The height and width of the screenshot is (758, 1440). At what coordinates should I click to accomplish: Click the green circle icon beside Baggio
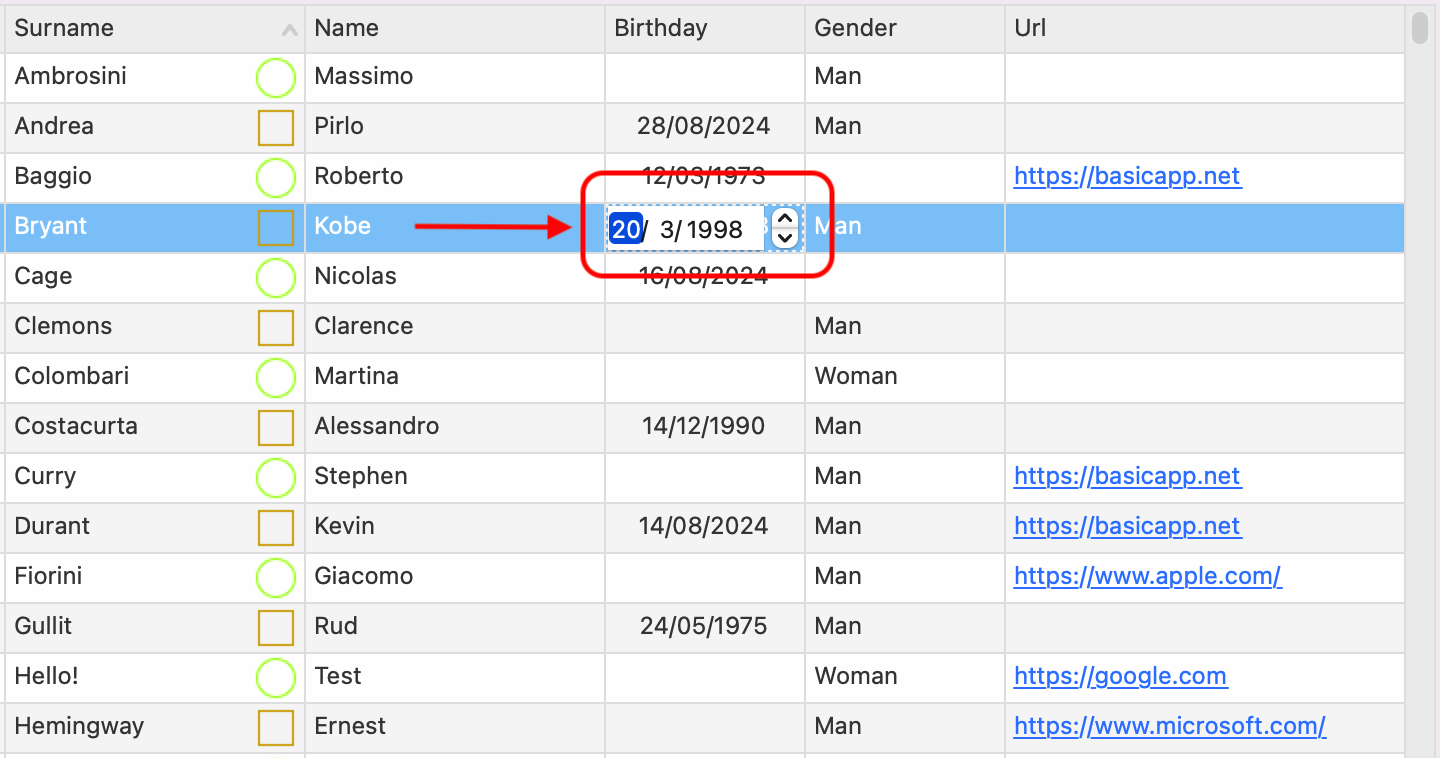coord(276,178)
